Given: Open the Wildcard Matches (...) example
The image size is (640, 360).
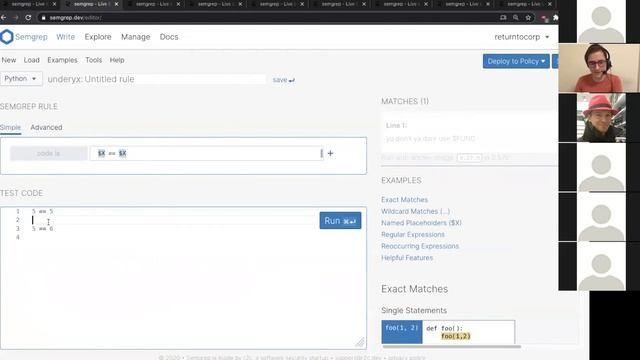Looking at the screenshot, I should click(x=416, y=211).
